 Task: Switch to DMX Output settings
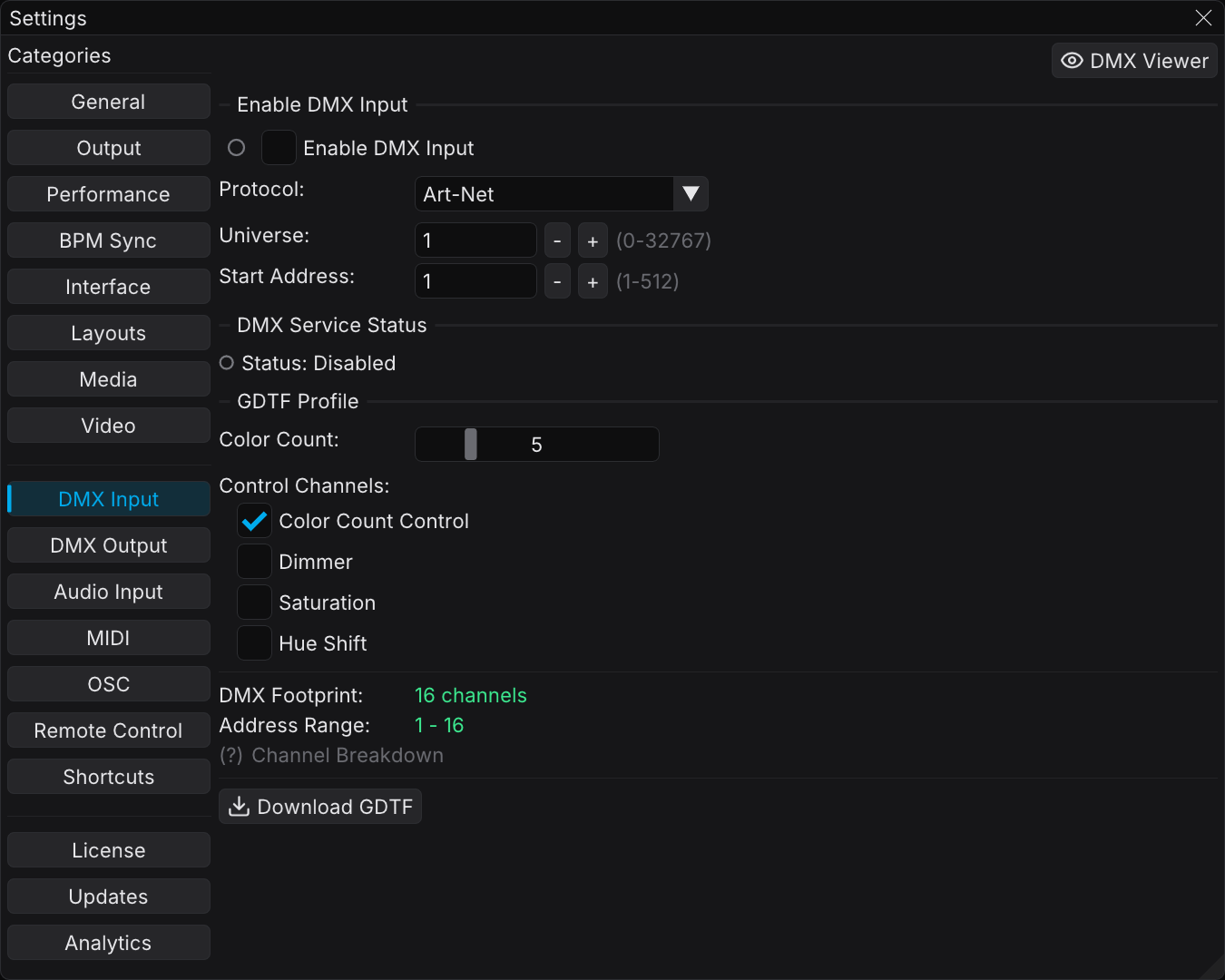(x=109, y=545)
